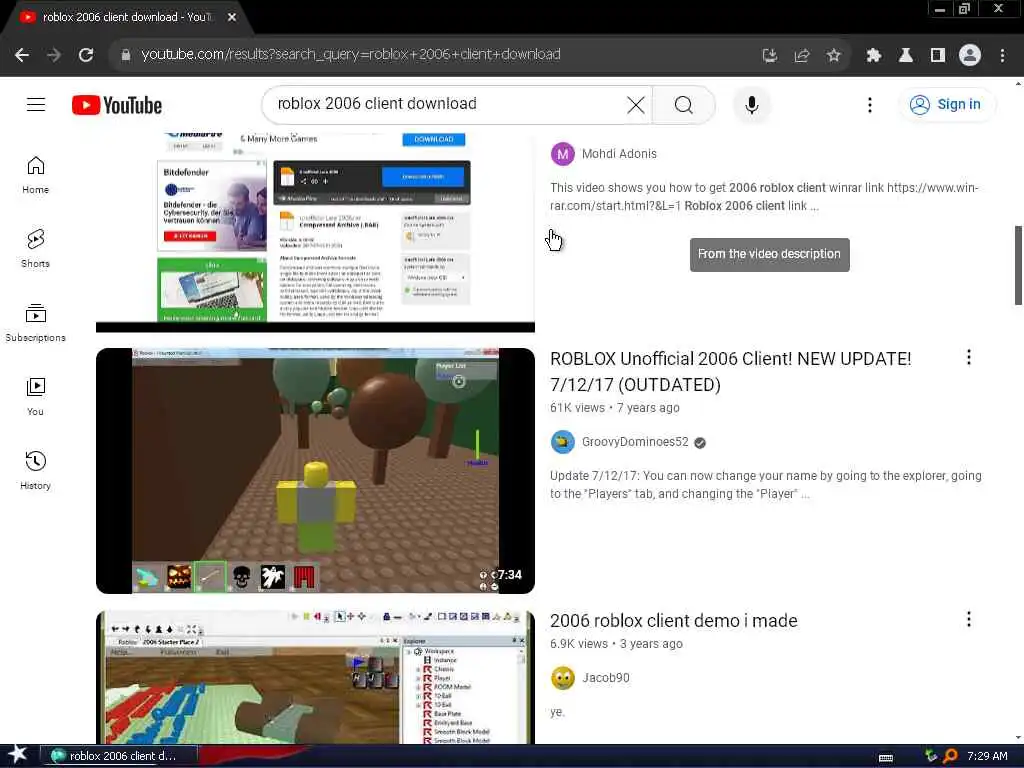Open the 7:34 Roblox gameplay thumbnail
The width and height of the screenshot is (1024, 768).
click(x=315, y=471)
